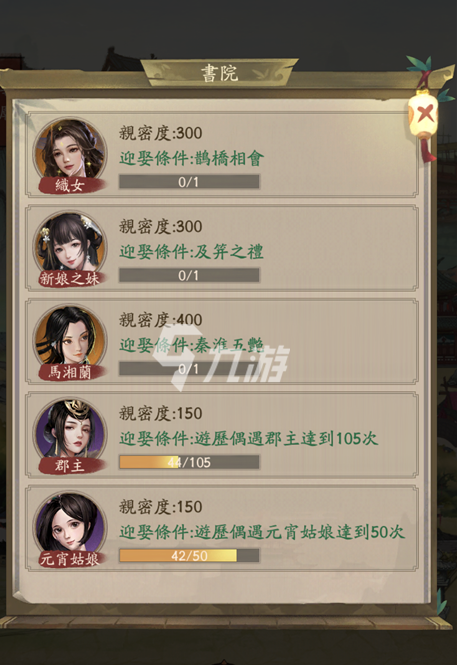Viewport: 457px width, 665px height.
Task: Tap the 織女 red name label
Action: (x=70, y=185)
